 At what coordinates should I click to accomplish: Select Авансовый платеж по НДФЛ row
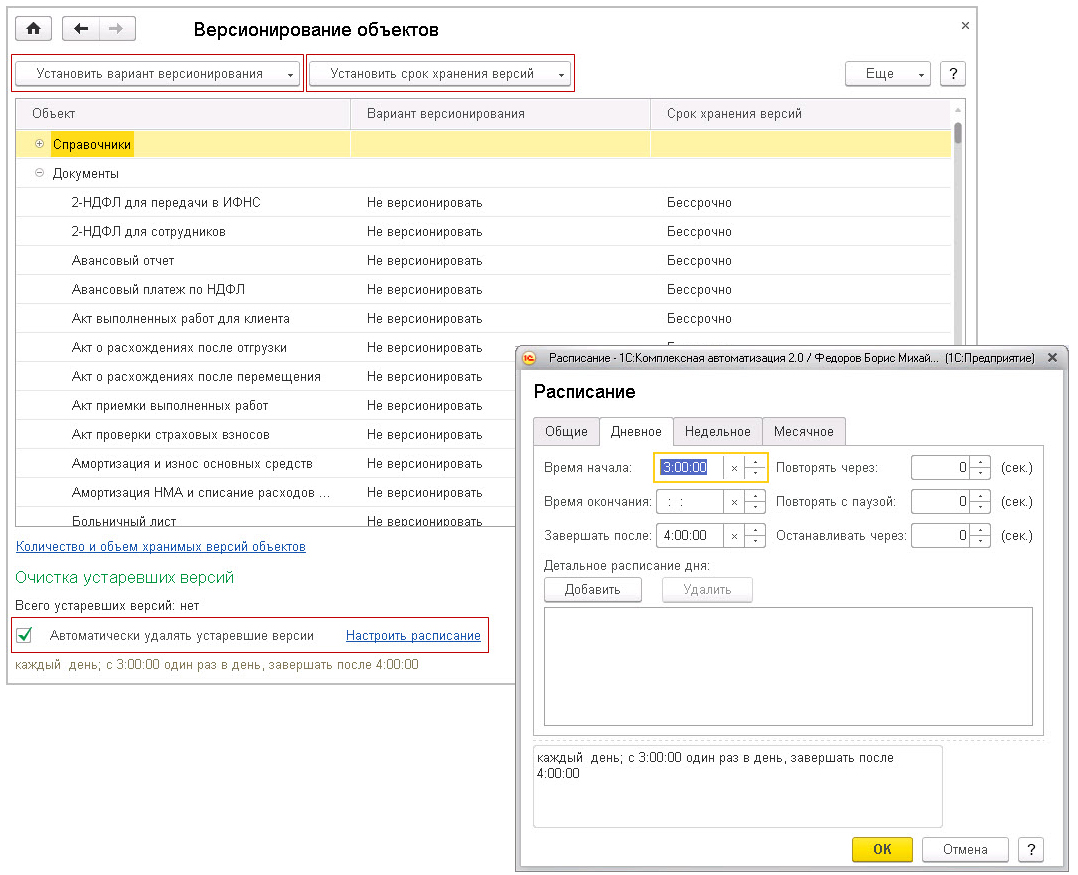coord(483,289)
